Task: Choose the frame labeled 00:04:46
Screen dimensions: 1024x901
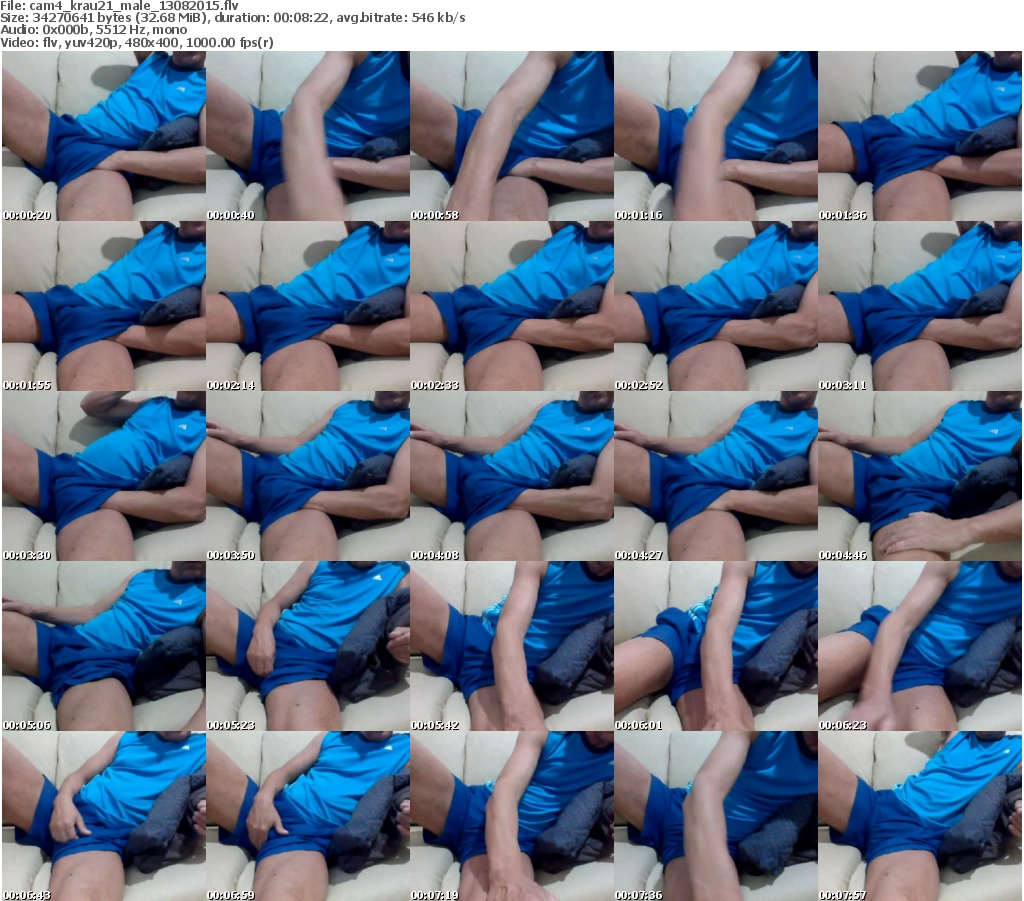Action: point(920,476)
